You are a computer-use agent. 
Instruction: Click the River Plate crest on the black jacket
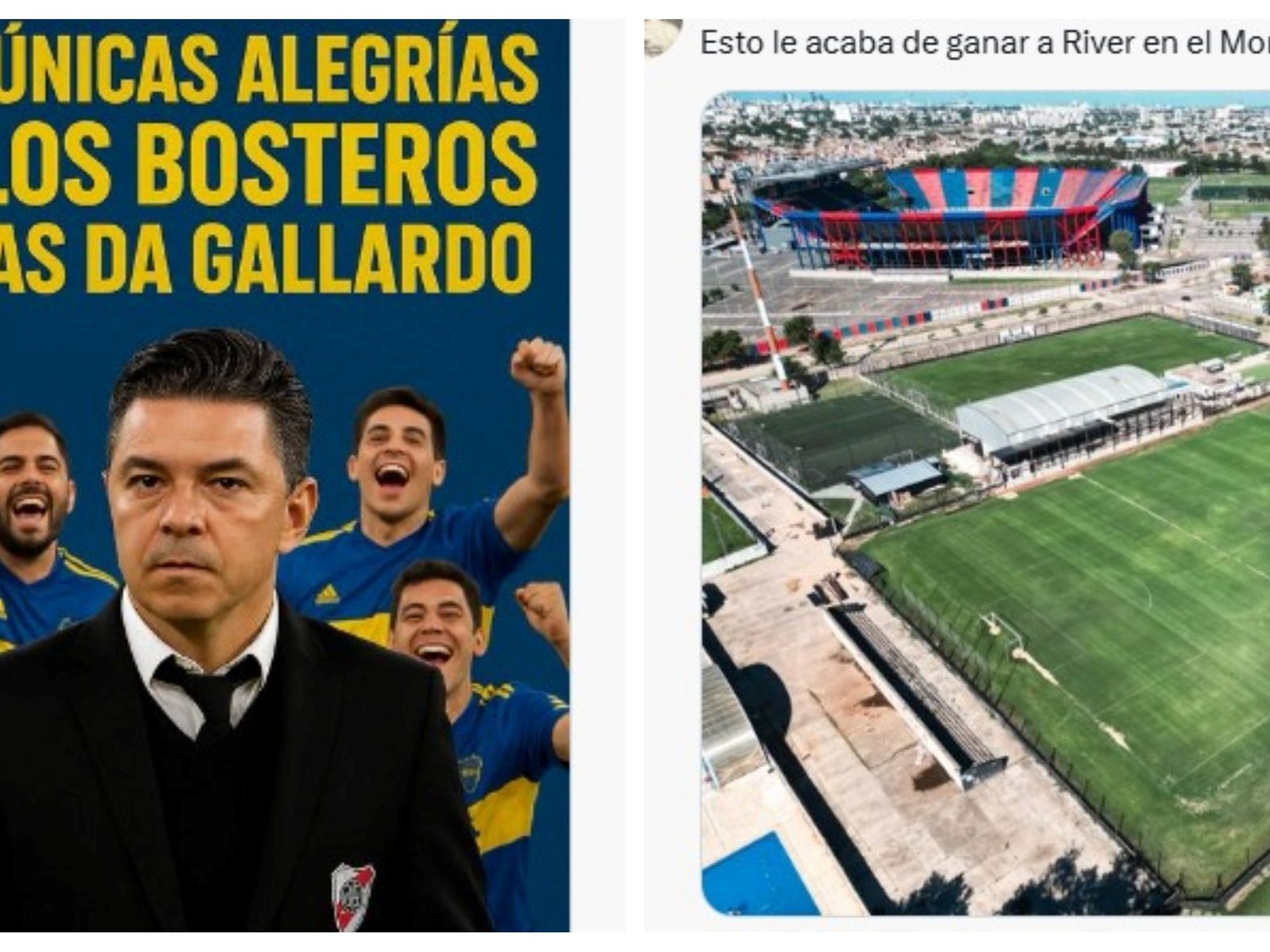click(x=353, y=896)
